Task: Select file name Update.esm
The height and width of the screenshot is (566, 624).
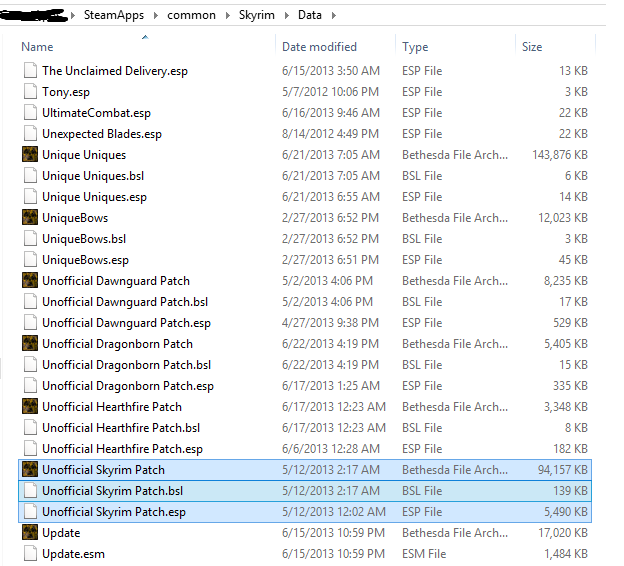Action: click(x=74, y=554)
